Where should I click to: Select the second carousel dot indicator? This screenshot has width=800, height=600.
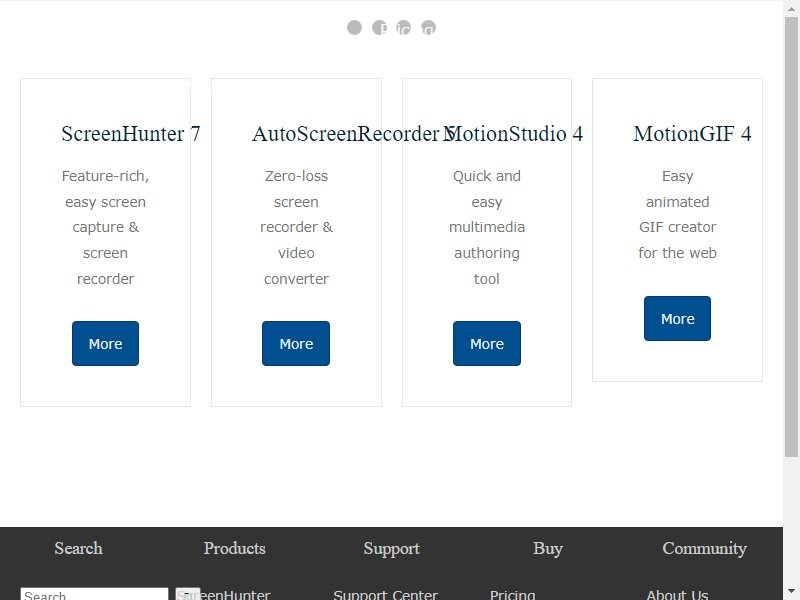(x=379, y=28)
